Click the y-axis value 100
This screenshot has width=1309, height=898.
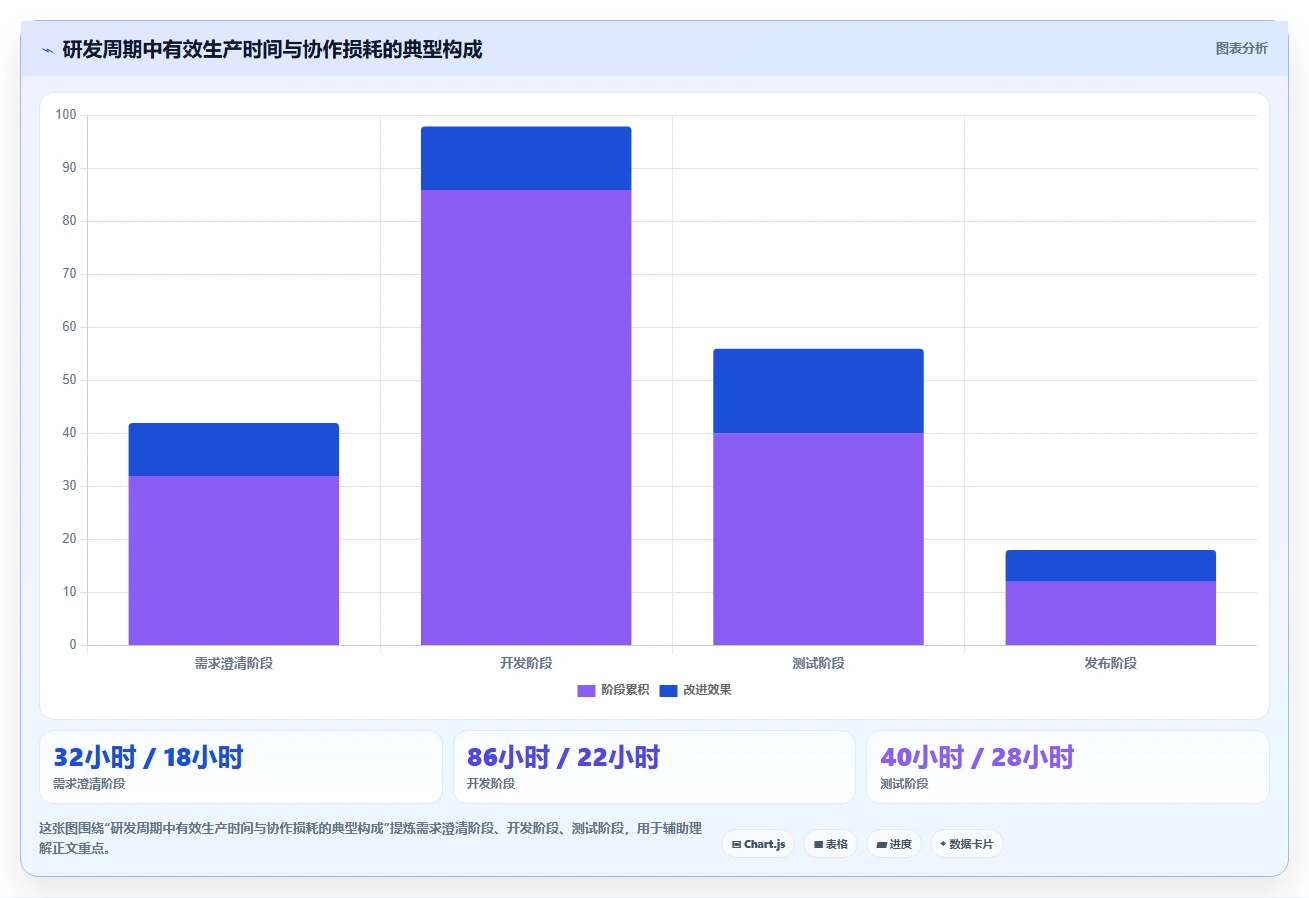[66, 115]
